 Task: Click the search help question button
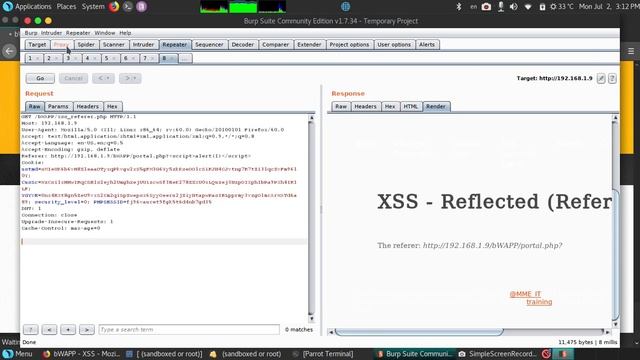click(31, 329)
